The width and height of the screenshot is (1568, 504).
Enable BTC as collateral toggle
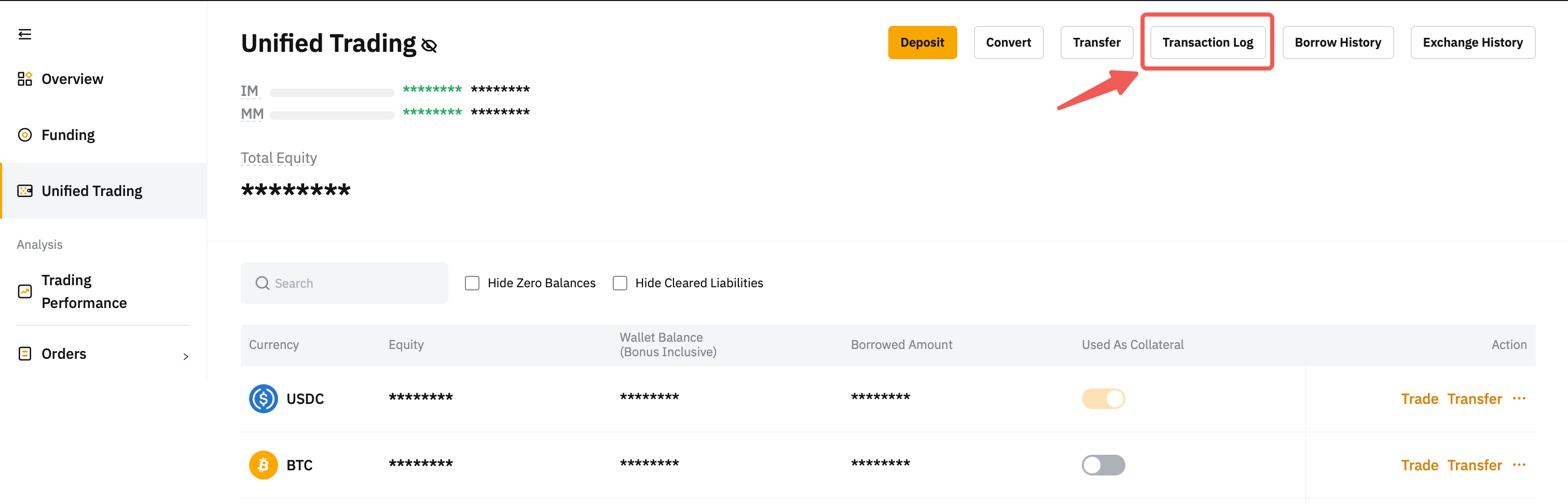pyautogui.click(x=1103, y=465)
